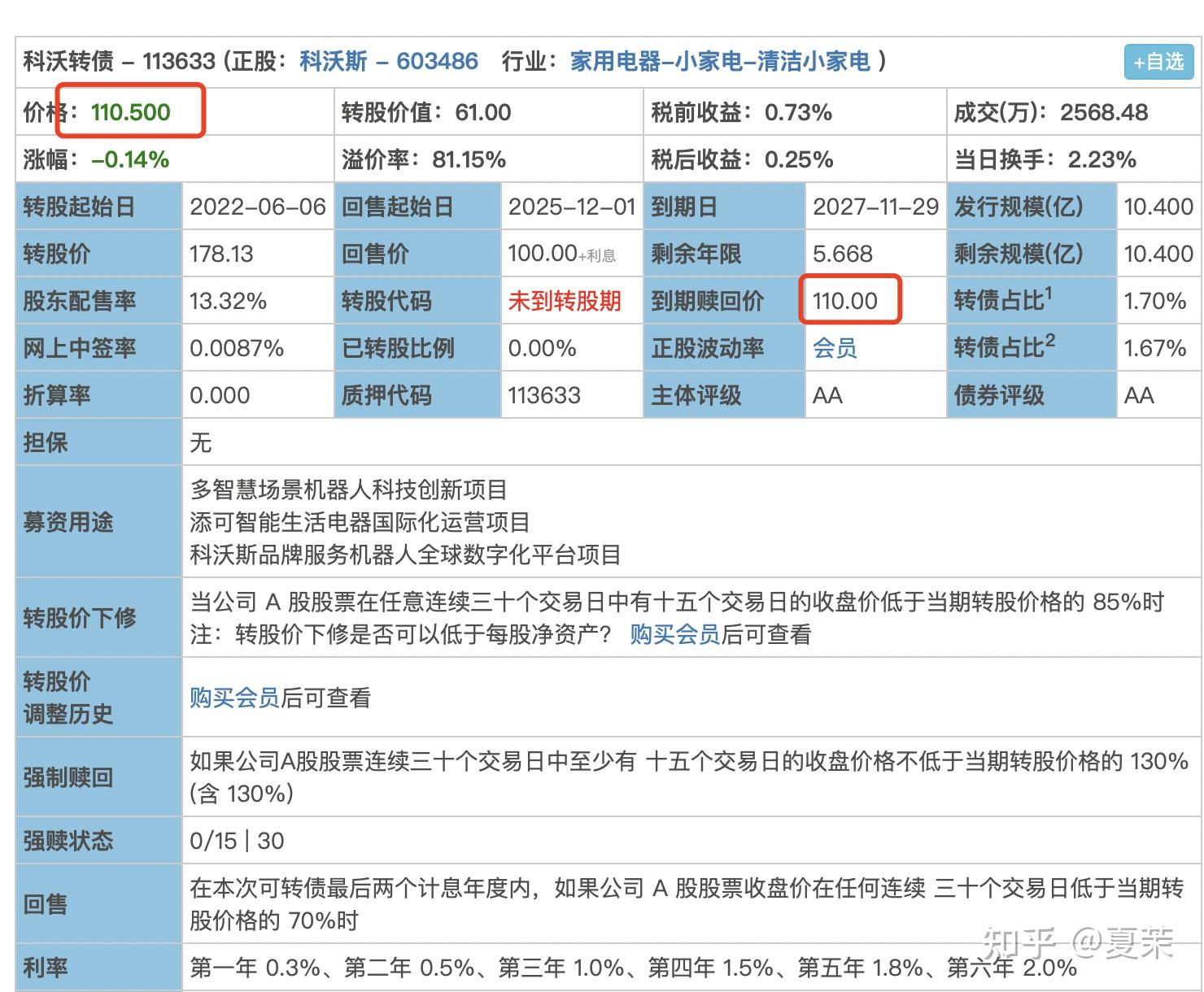Select line 多智慧场景机器人科技创新项目
Viewport: 1204px width, 992px height.
348,489
